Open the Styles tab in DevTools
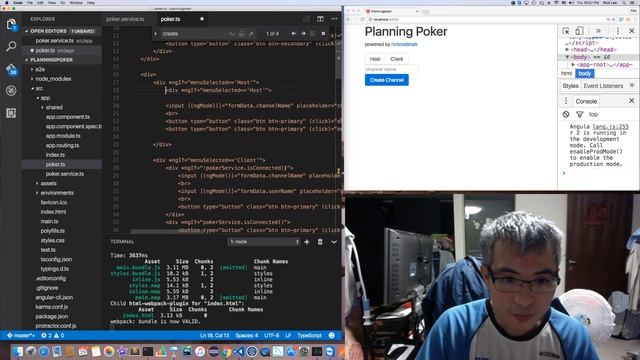640x360 pixels. click(570, 86)
